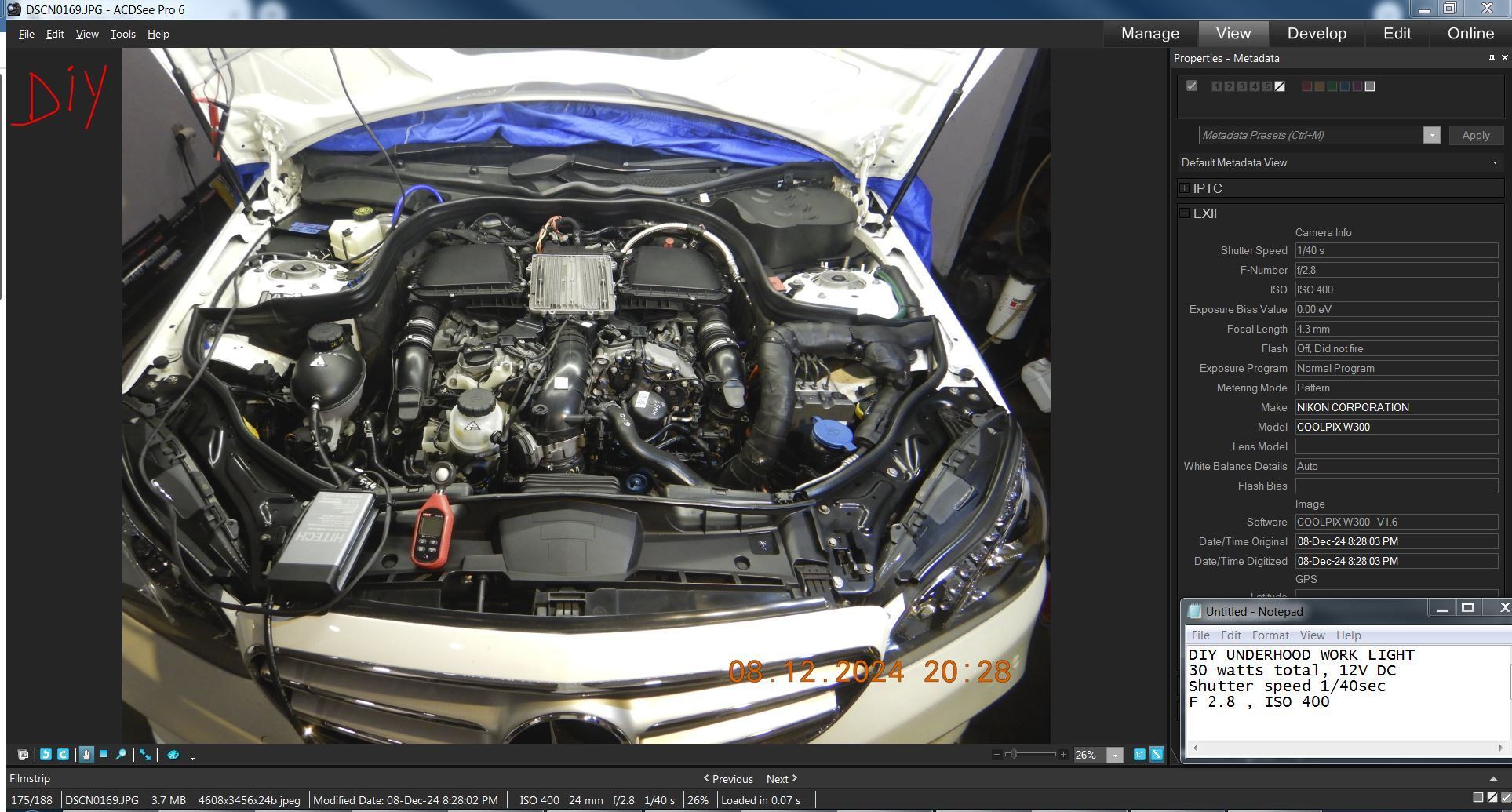1512x812 pixels.
Task: Click the Apply button for metadata presets
Action: coord(1475,135)
